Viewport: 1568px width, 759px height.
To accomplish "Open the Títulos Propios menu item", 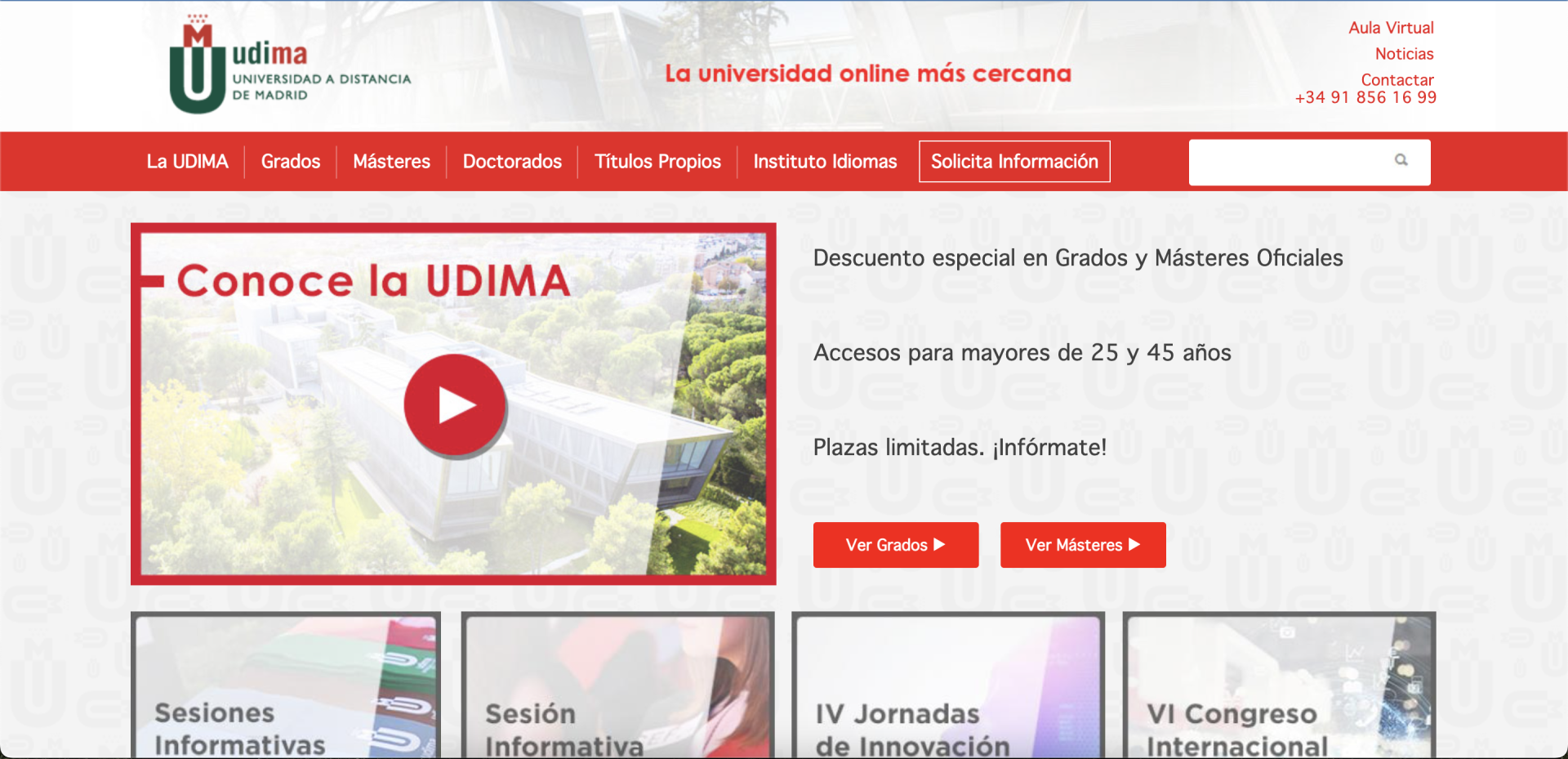I will (657, 161).
